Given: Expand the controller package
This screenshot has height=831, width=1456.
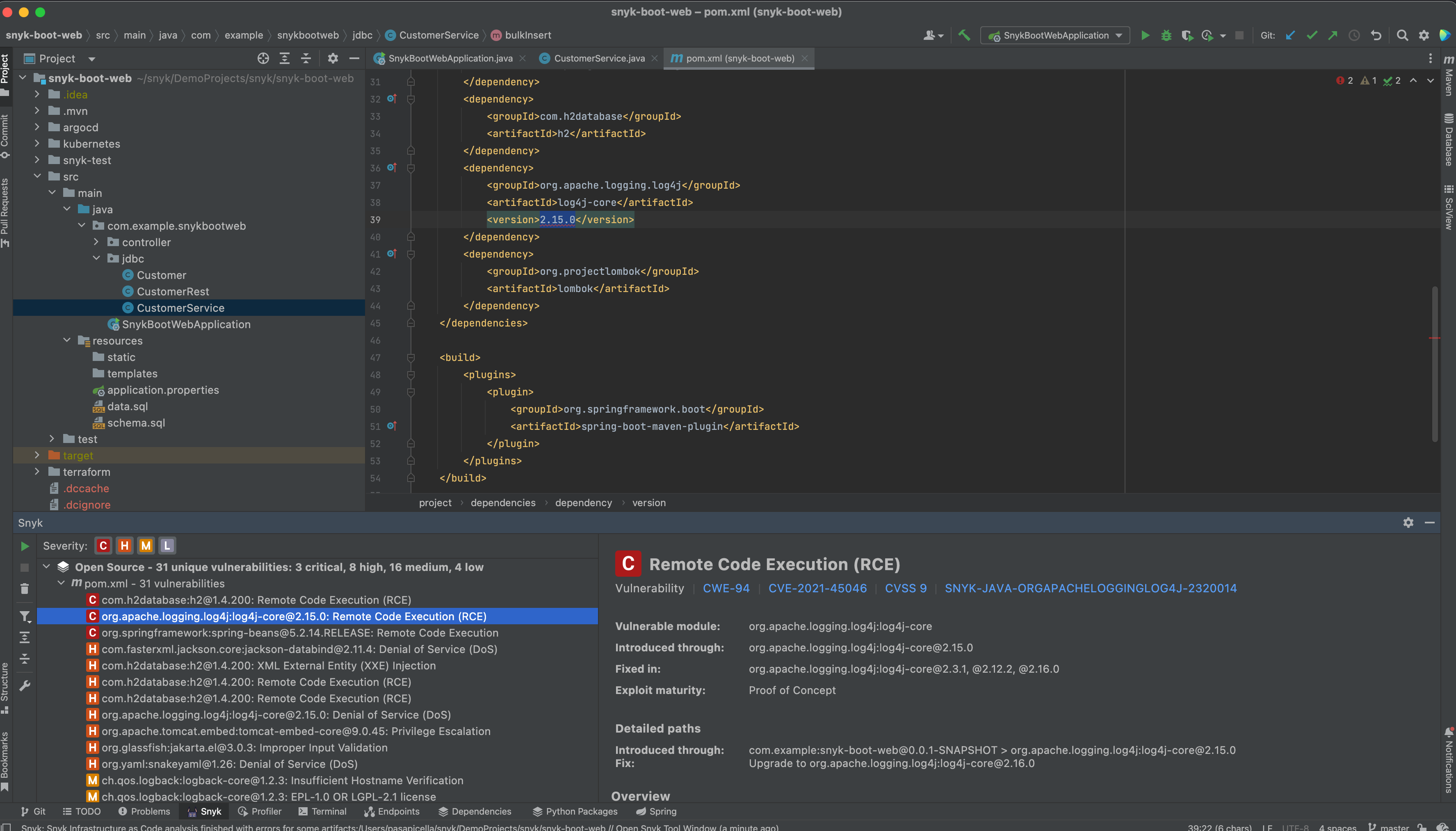Looking at the screenshot, I should point(96,242).
